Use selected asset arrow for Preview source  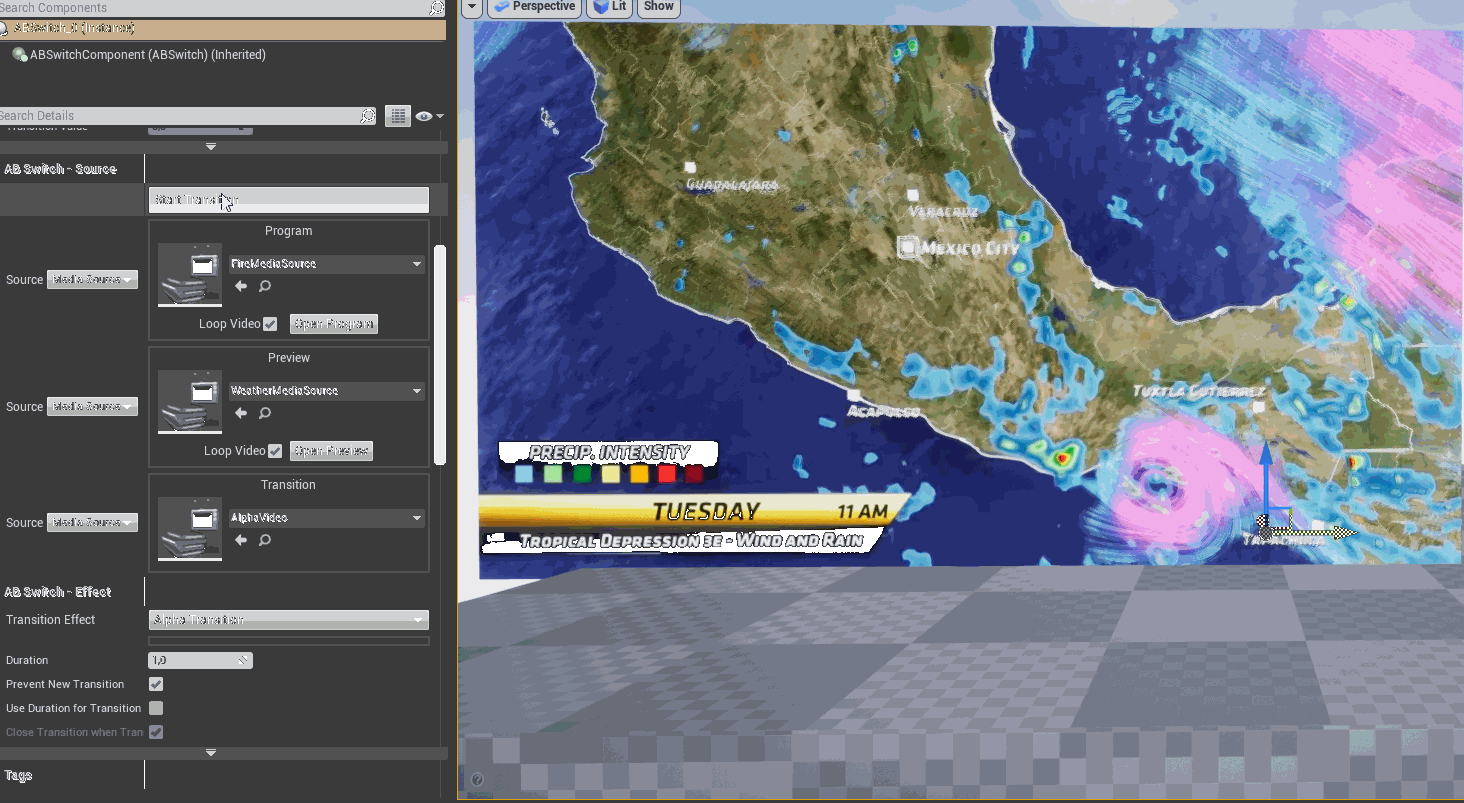241,413
